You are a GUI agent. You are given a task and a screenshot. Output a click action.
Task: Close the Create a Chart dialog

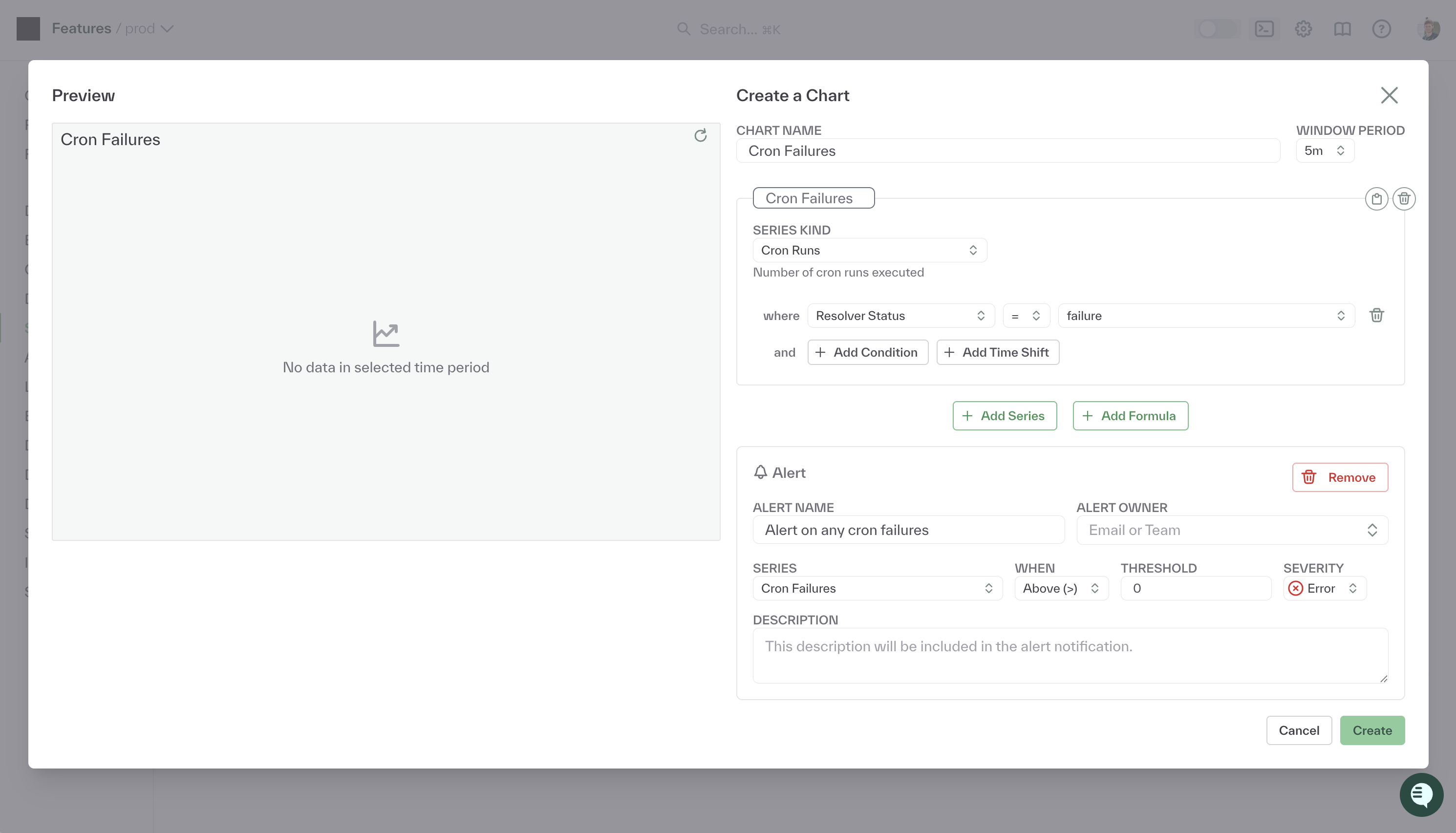point(1389,95)
